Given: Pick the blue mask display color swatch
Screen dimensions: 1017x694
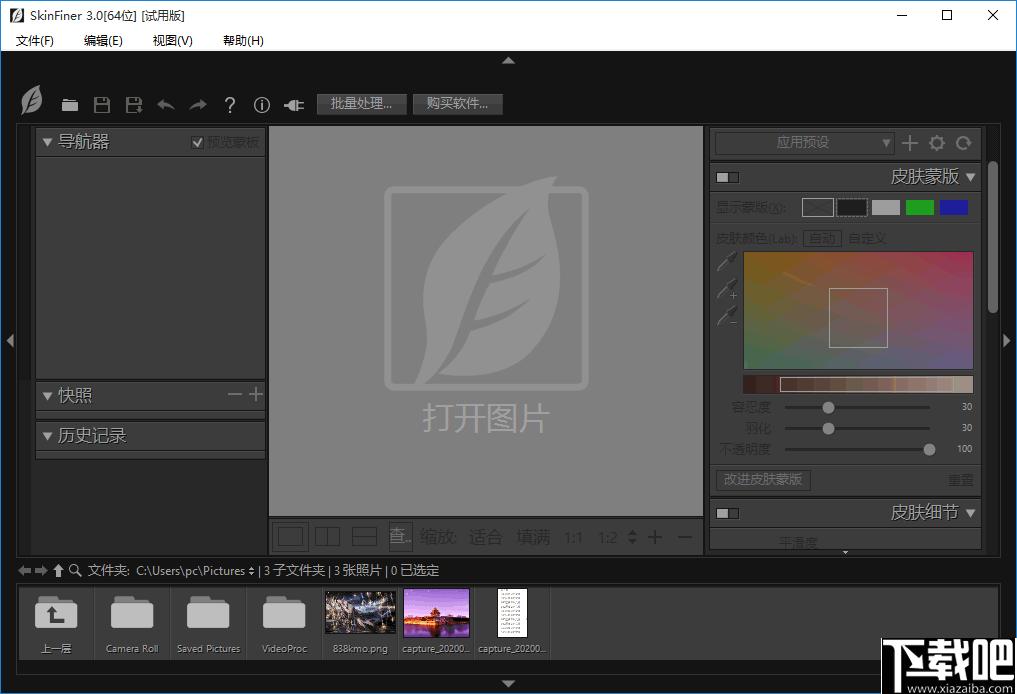Looking at the screenshot, I should [953, 208].
